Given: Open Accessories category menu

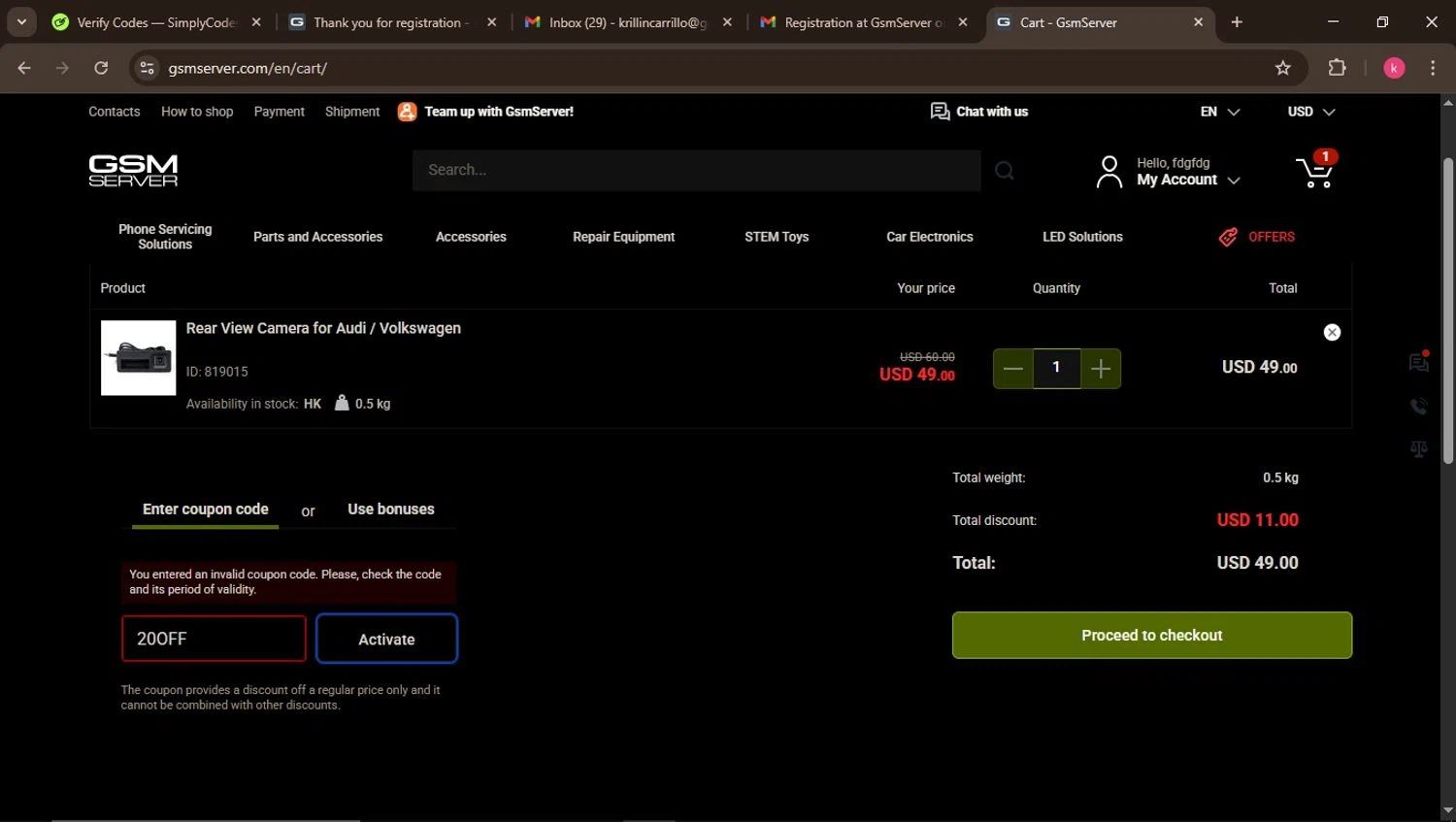Looking at the screenshot, I should (471, 237).
